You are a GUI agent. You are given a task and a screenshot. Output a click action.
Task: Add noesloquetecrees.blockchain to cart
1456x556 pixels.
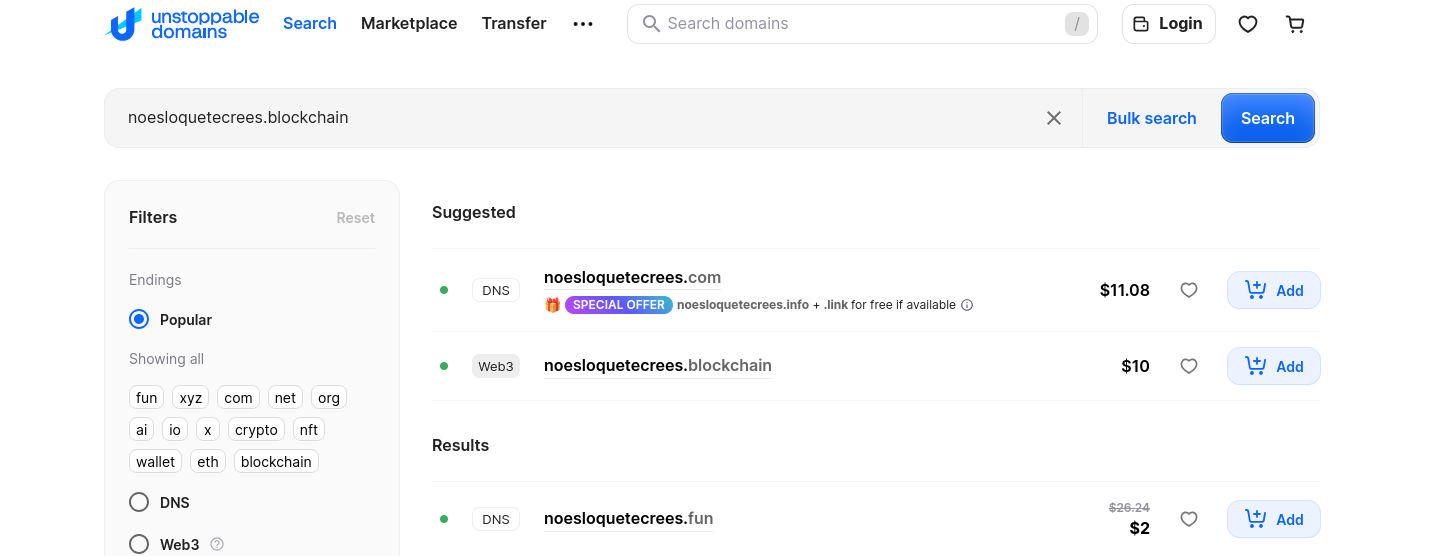pos(1273,366)
